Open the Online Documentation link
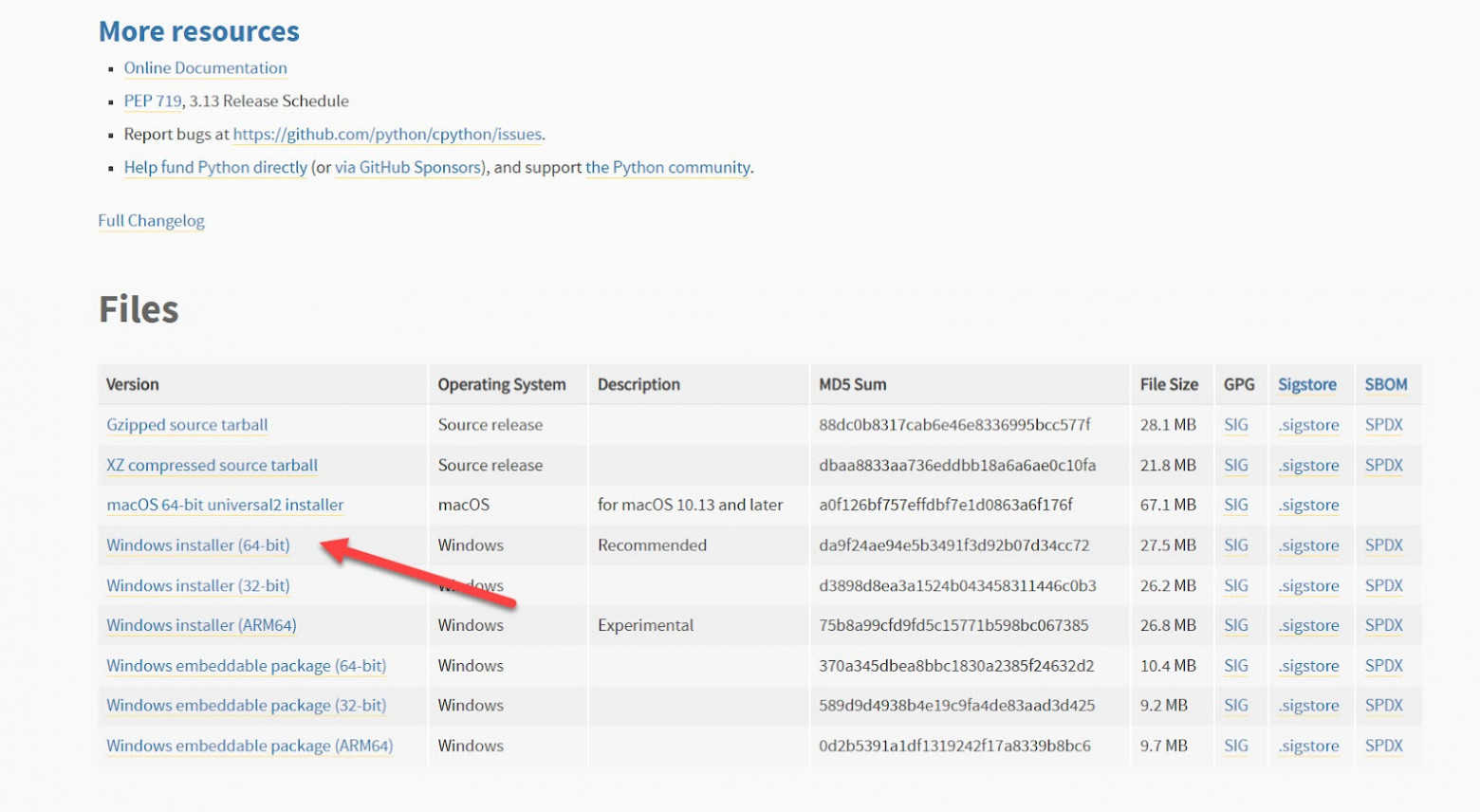Viewport: 1480px width, 812px height. coord(205,68)
